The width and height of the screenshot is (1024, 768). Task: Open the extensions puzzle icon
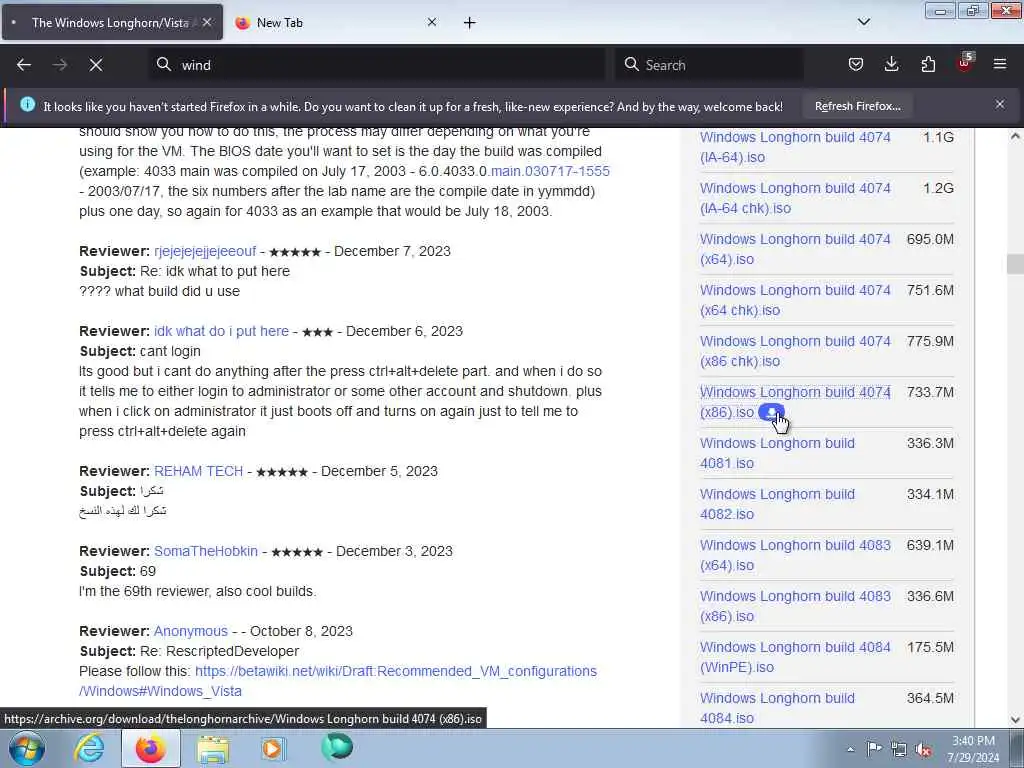[x=928, y=64]
